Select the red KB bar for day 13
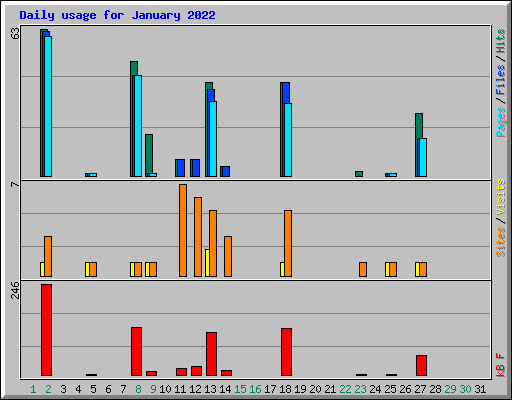Viewport: 512px width, 400px height. click(212, 354)
